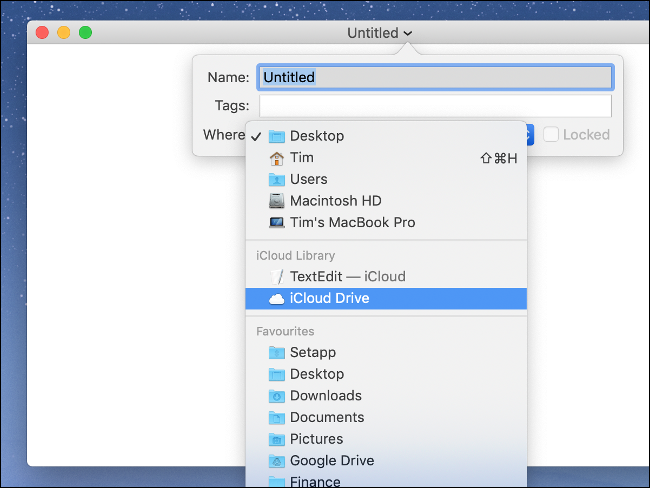Click the Documents folder icon

276,418
